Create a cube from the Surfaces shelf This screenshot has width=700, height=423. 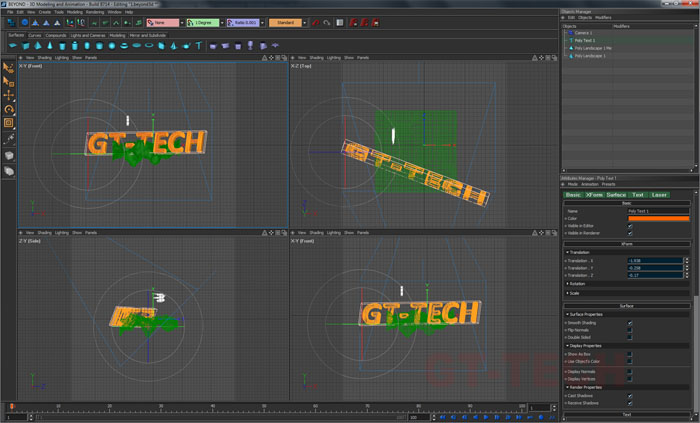tap(25, 46)
